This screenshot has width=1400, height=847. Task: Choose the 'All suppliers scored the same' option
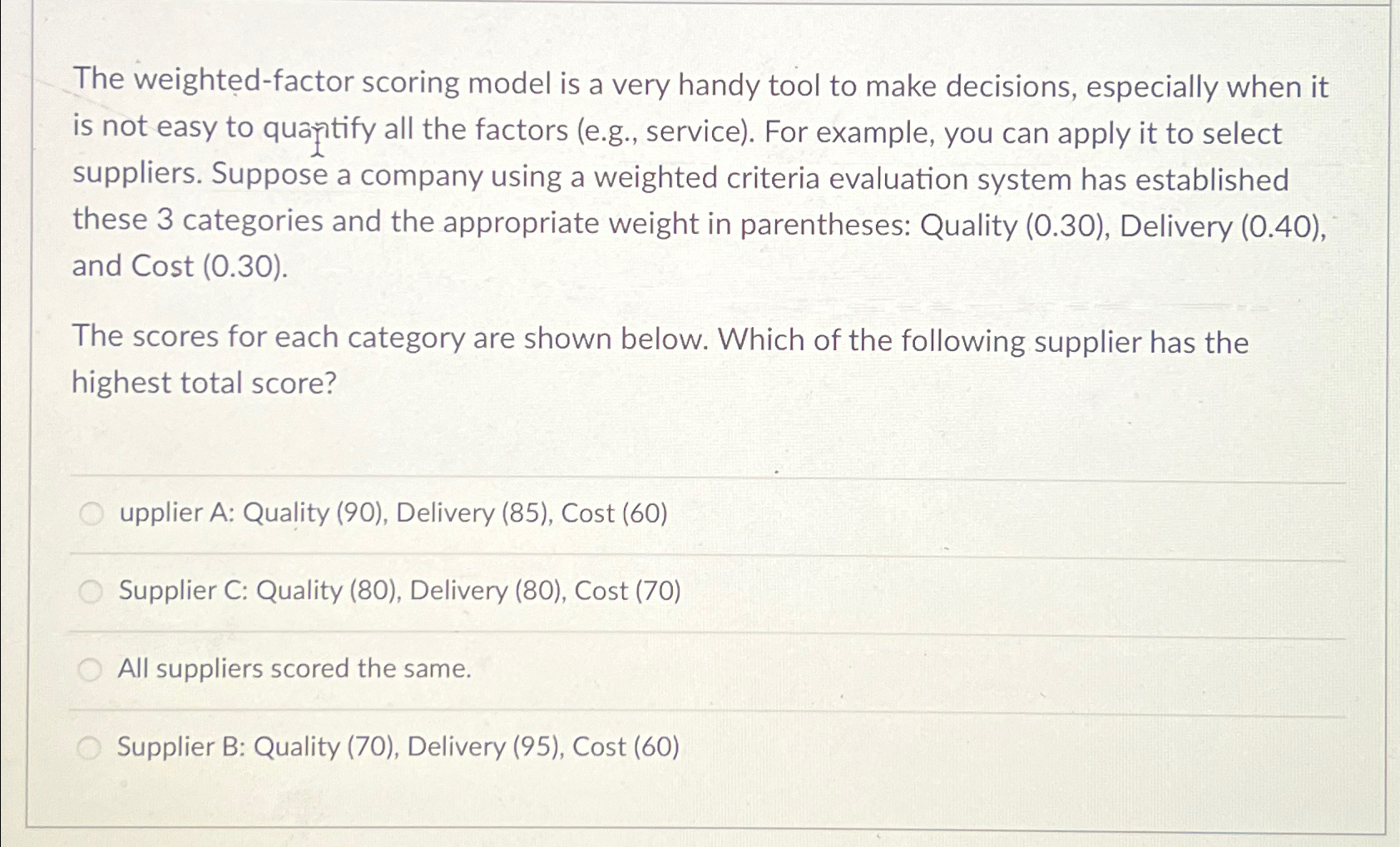click(92, 669)
